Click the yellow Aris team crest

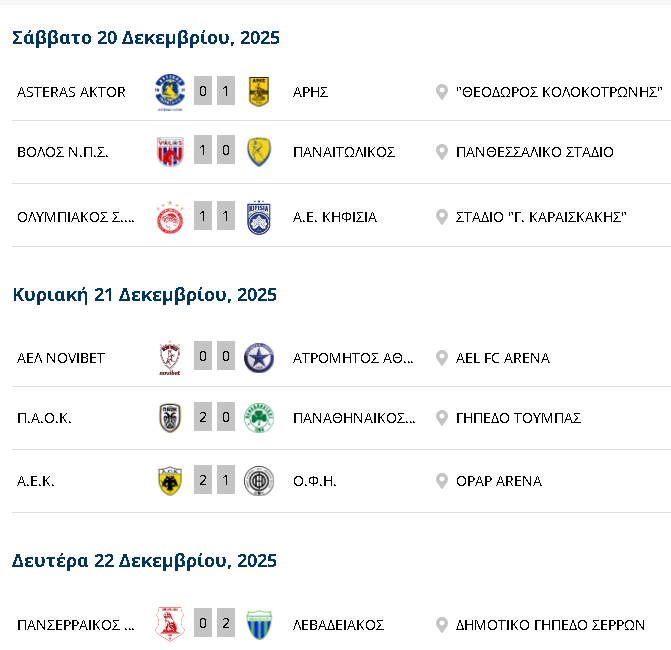click(x=259, y=92)
